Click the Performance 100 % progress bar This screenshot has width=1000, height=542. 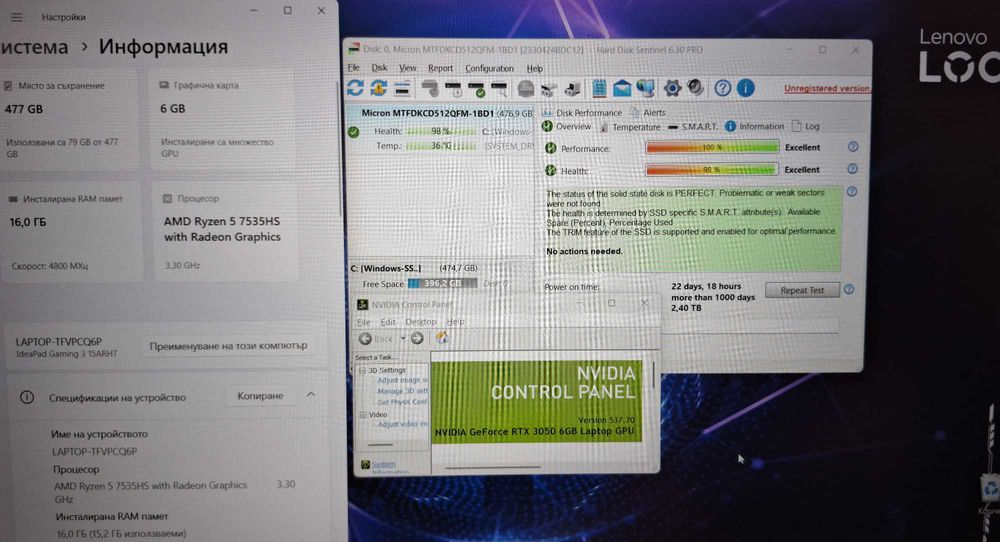[x=712, y=147]
